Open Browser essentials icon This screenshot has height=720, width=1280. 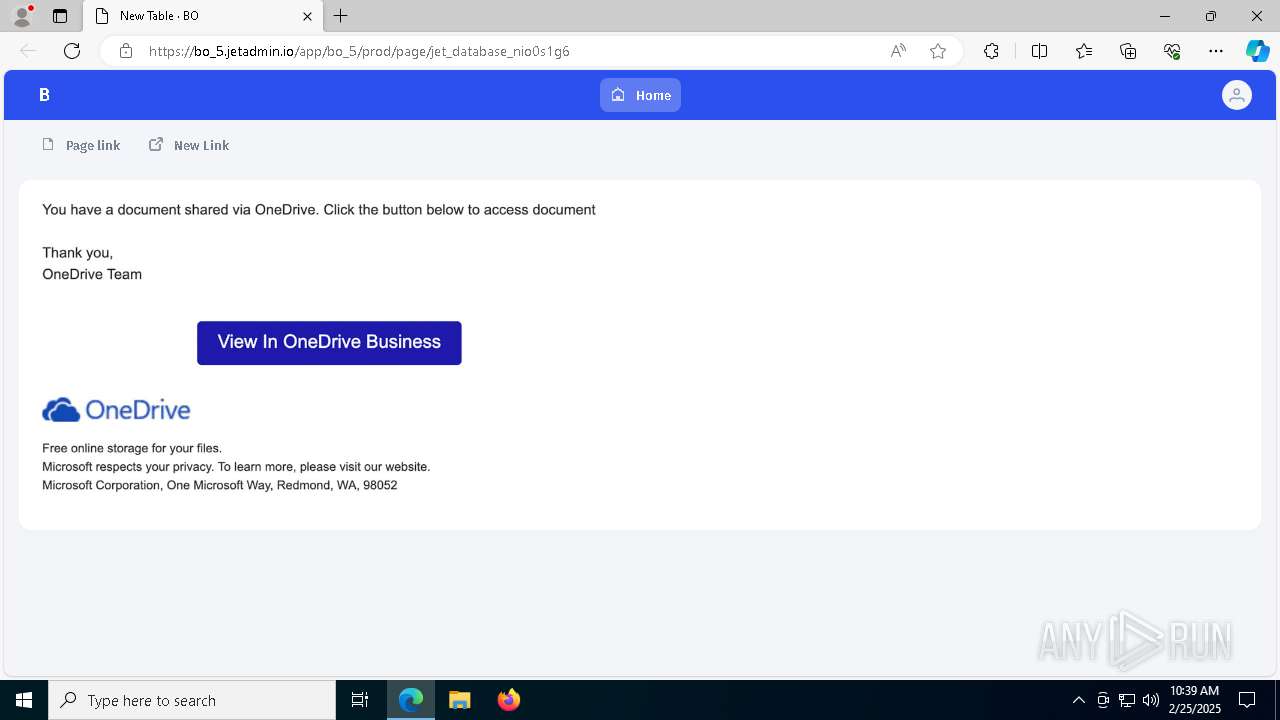(1172, 51)
